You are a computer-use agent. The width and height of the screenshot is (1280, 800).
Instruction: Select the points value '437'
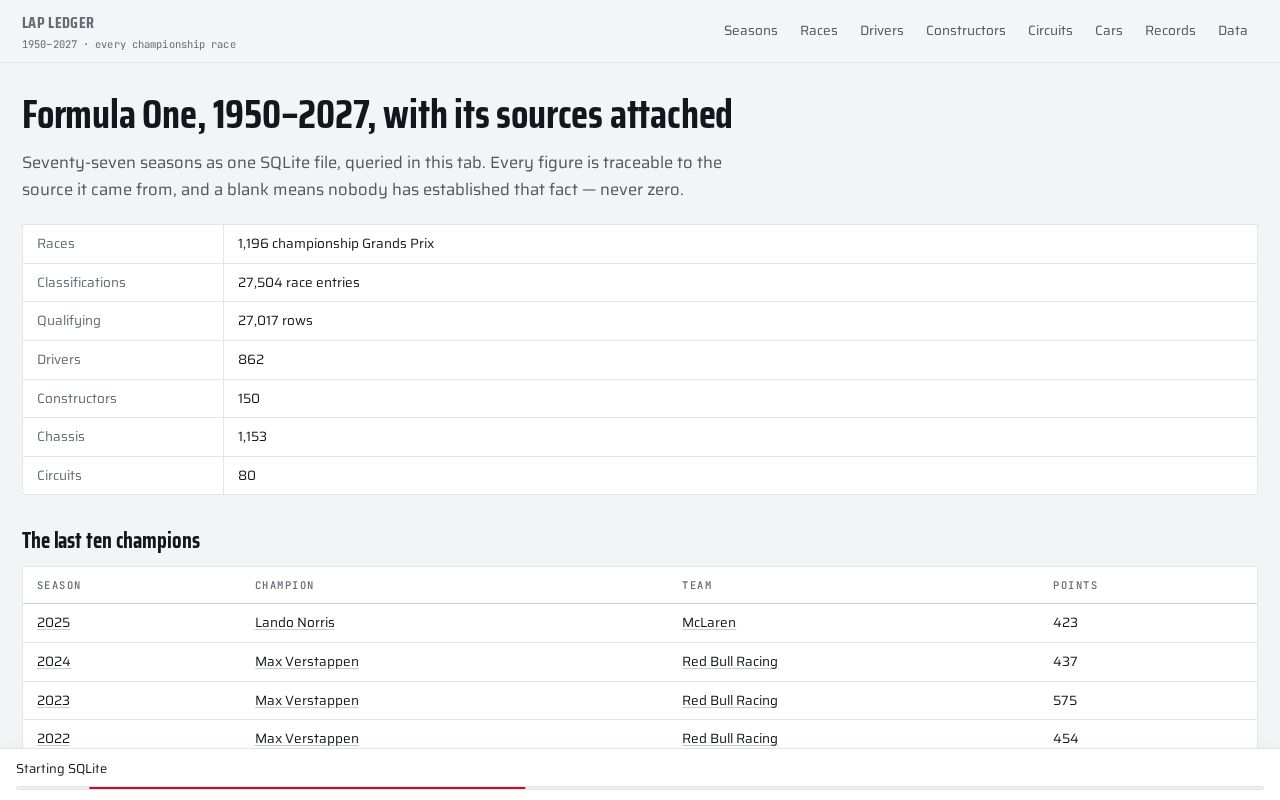point(1065,661)
